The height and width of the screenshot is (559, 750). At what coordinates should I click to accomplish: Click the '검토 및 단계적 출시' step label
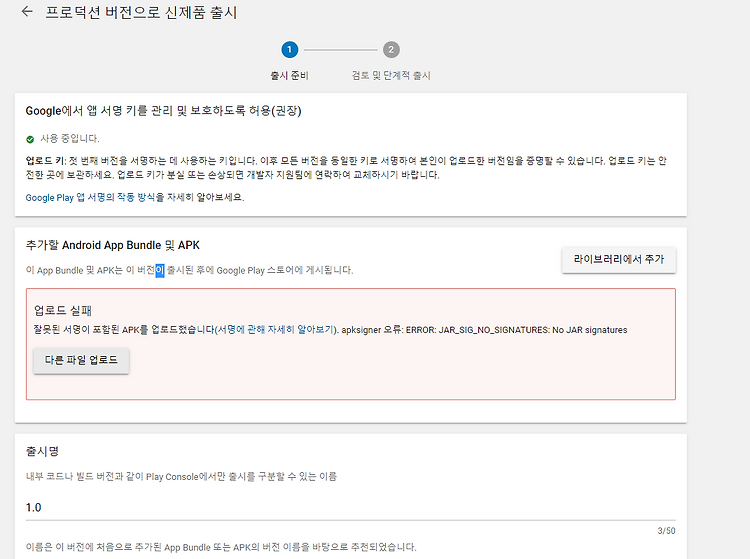coord(391,76)
